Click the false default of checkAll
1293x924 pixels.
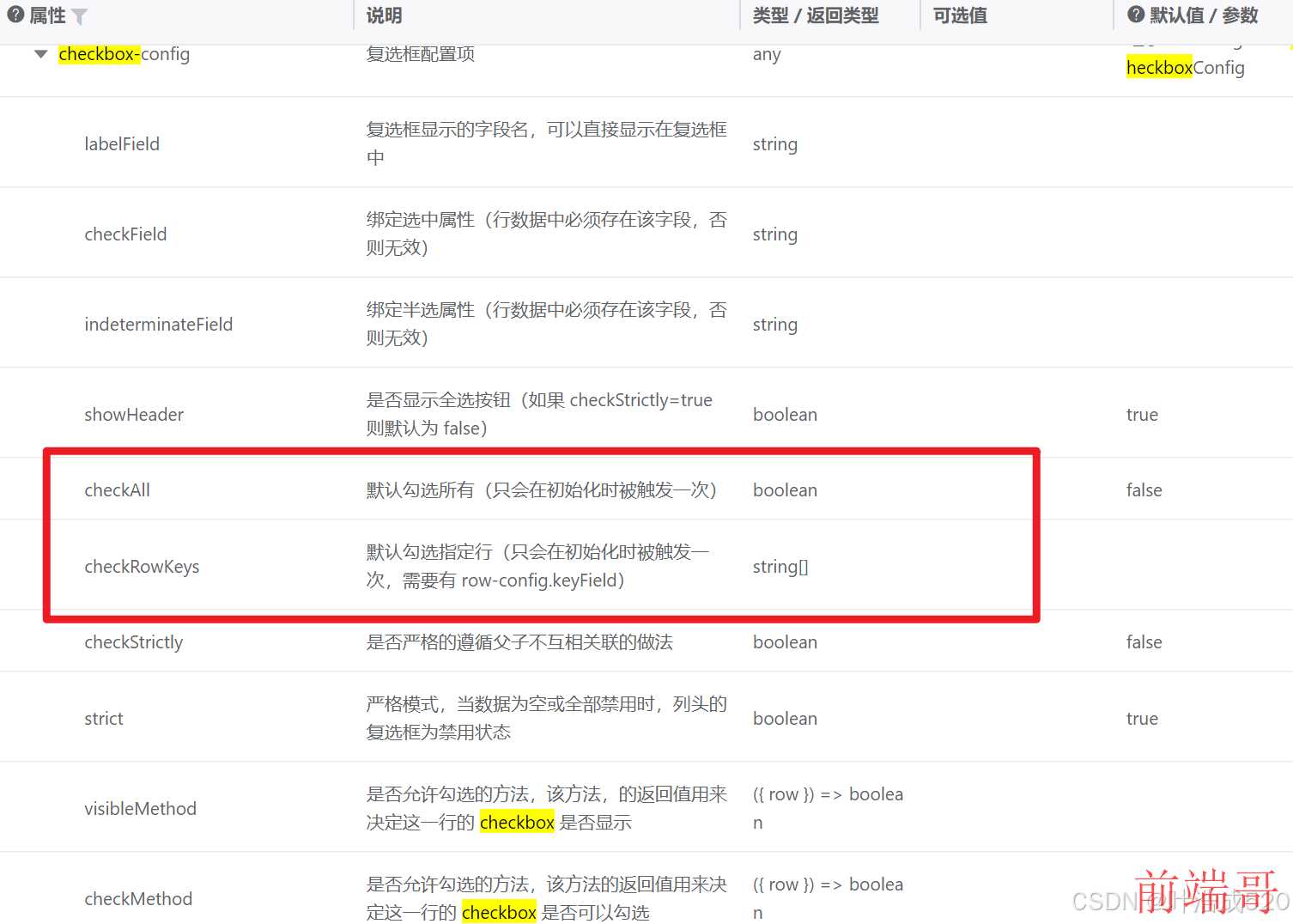(1144, 489)
